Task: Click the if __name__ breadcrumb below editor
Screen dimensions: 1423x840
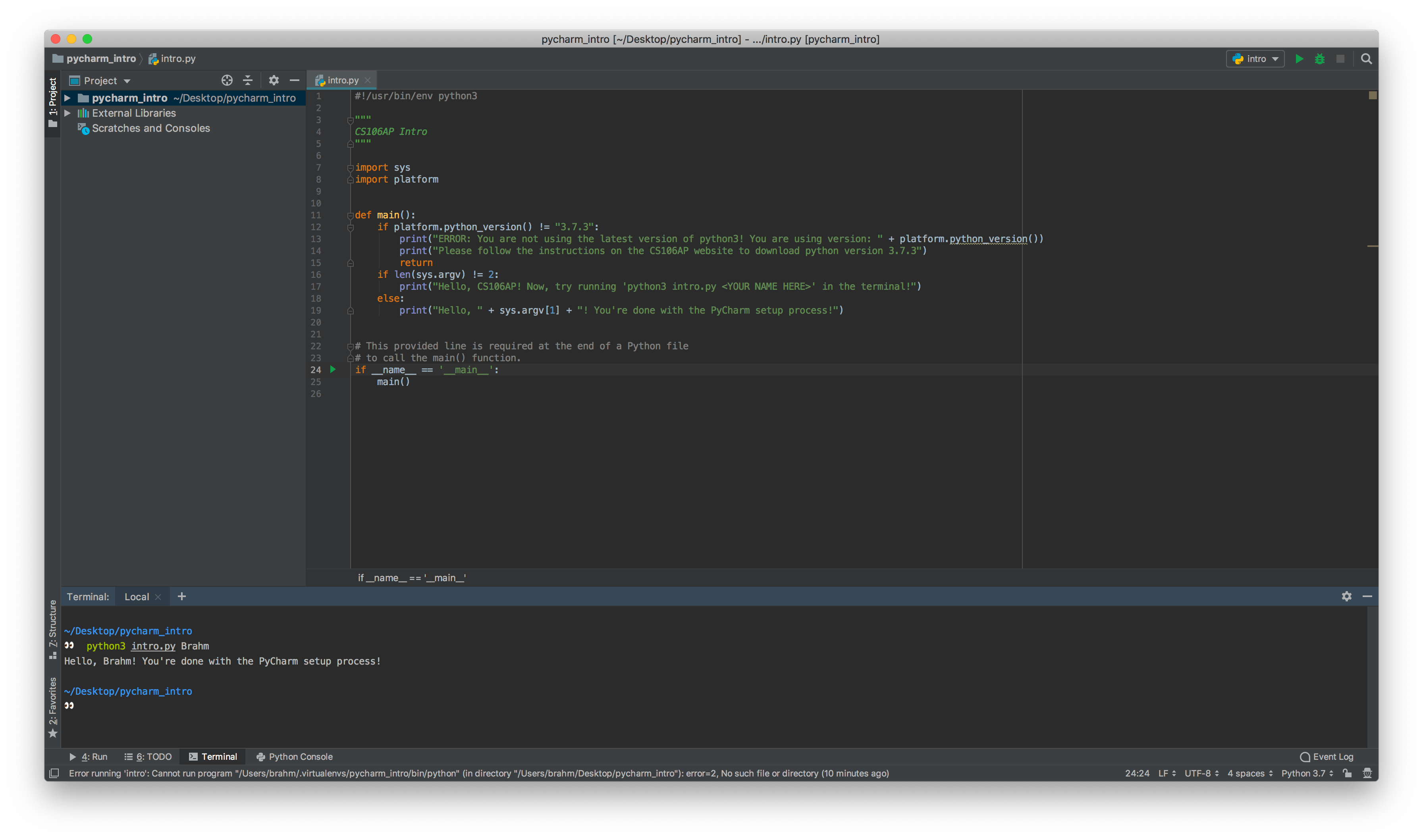Action: click(411, 578)
